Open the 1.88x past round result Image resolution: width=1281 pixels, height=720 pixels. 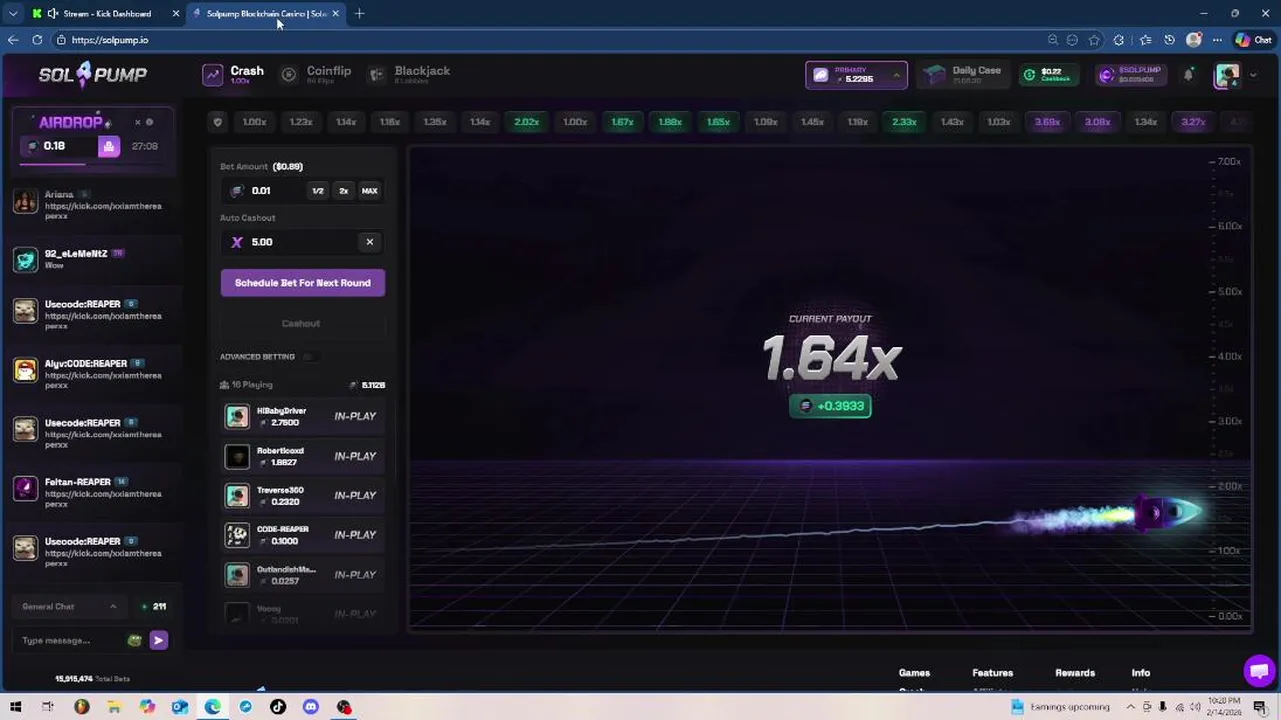click(x=670, y=122)
